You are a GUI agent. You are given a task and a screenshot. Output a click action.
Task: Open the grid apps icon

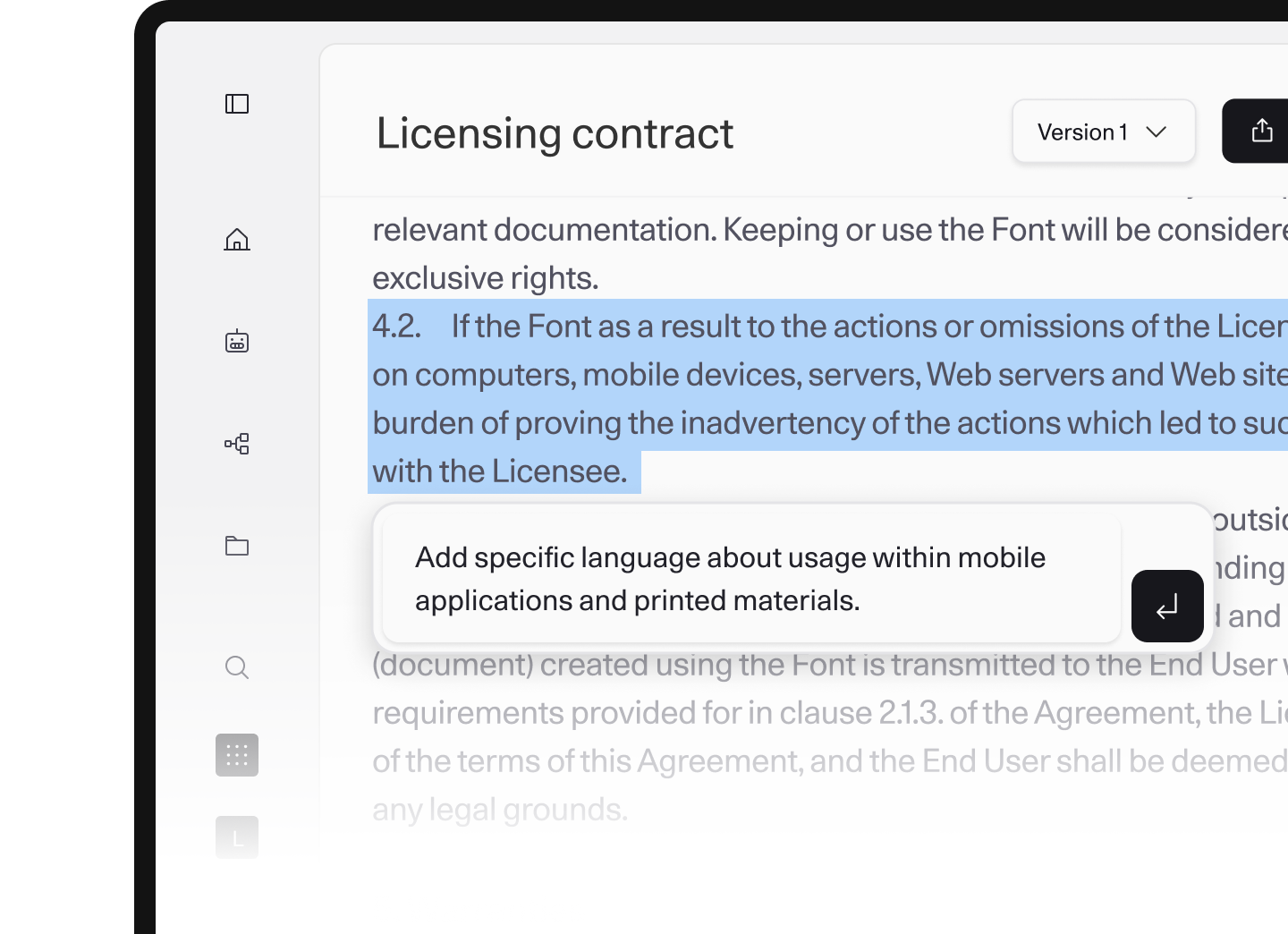237,755
